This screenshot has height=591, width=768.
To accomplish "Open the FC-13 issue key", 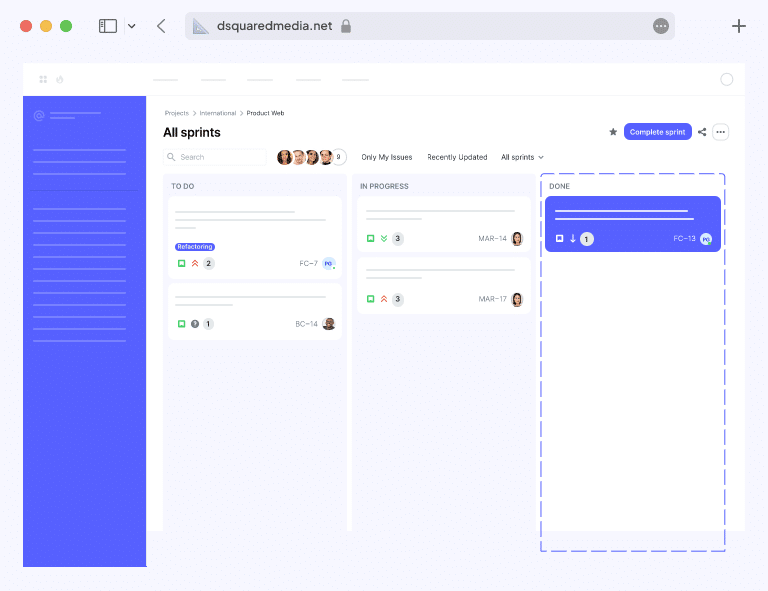I will 684,238.
